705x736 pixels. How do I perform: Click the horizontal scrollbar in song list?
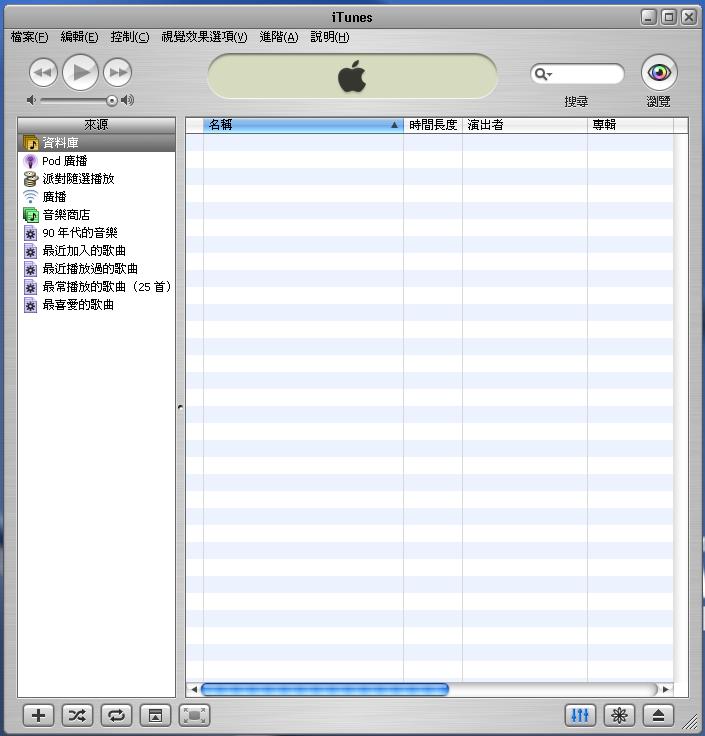coord(324,689)
